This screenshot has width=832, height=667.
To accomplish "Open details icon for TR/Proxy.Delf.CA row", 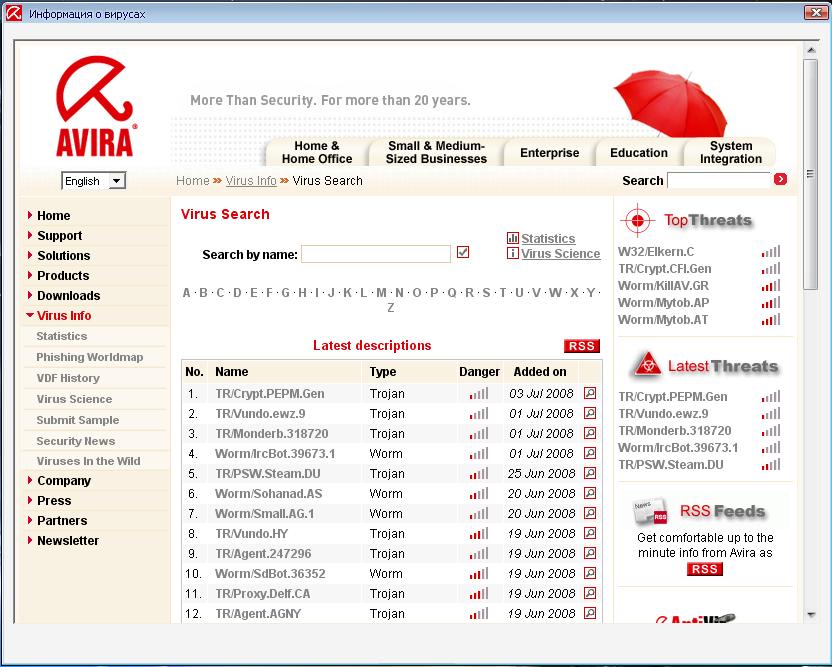I will pos(590,593).
